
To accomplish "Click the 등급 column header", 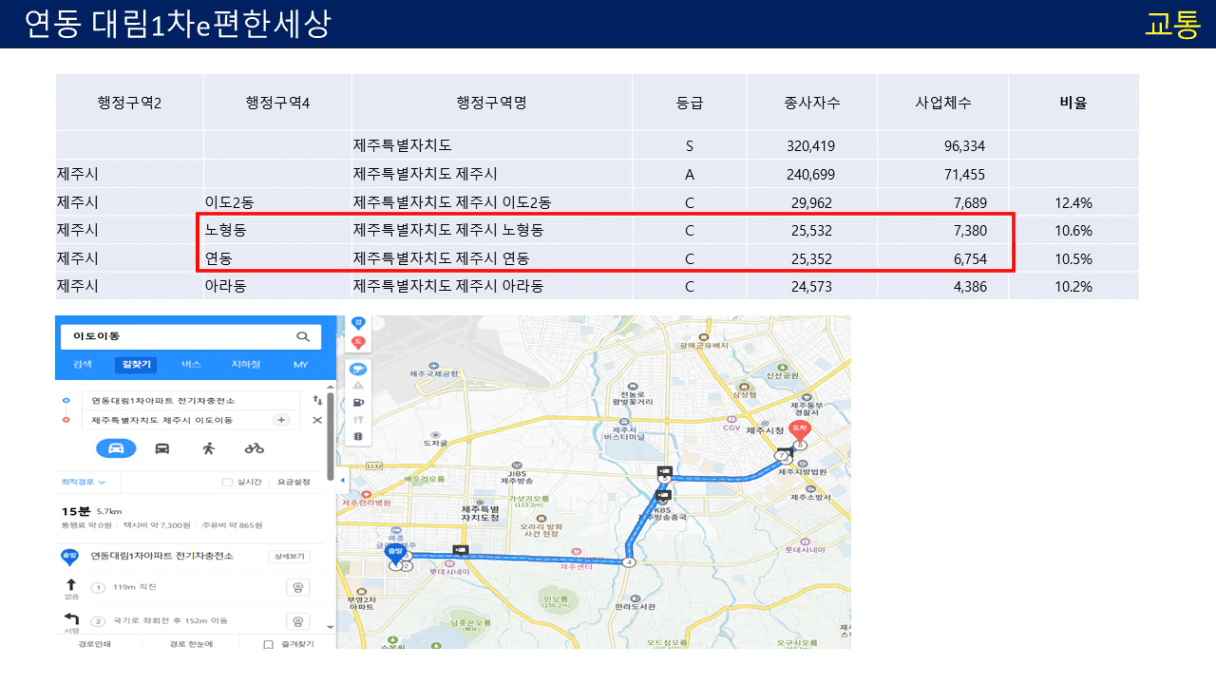I will coord(689,102).
